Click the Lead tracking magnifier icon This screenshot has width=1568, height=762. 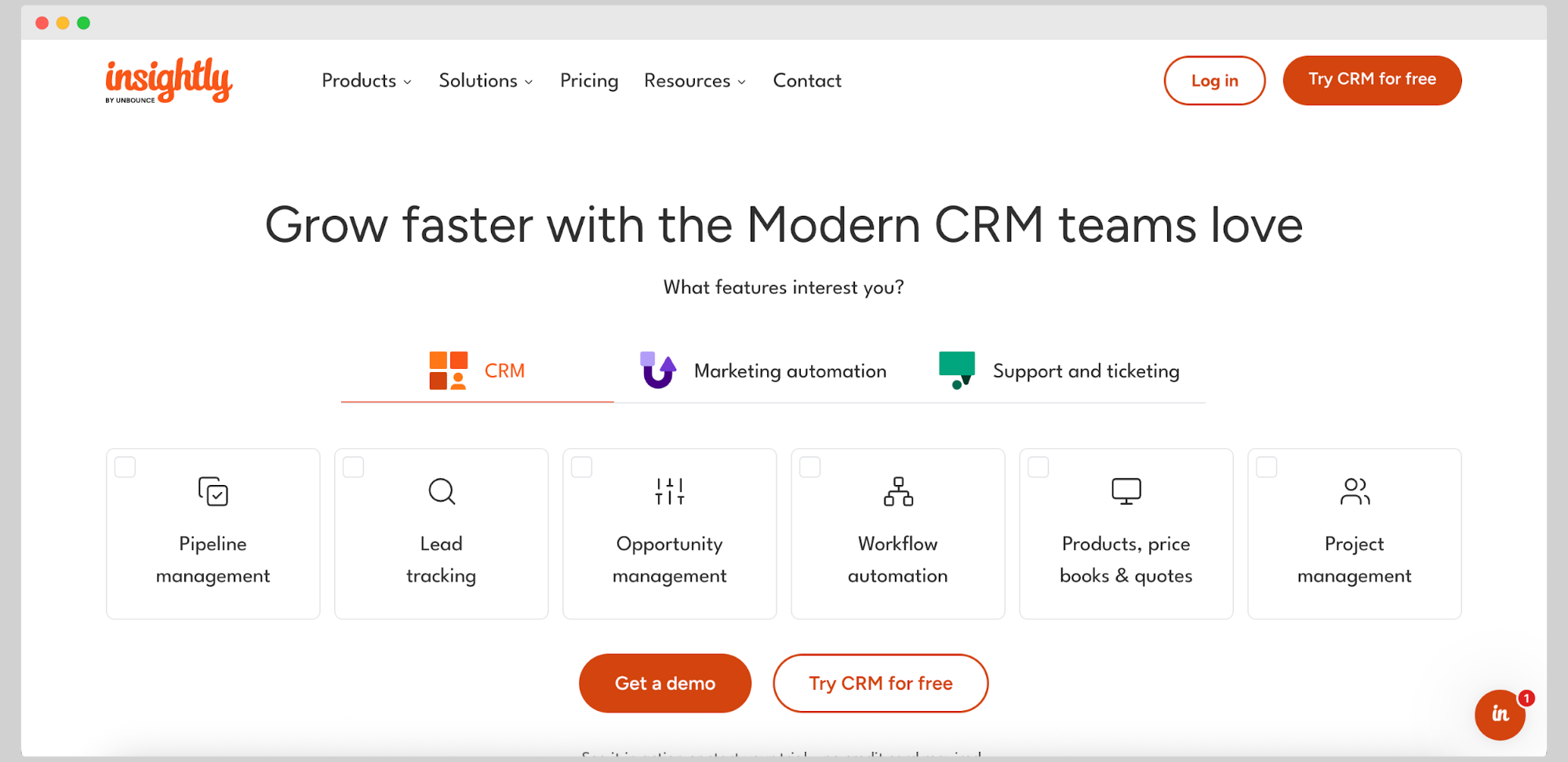coord(442,491)
